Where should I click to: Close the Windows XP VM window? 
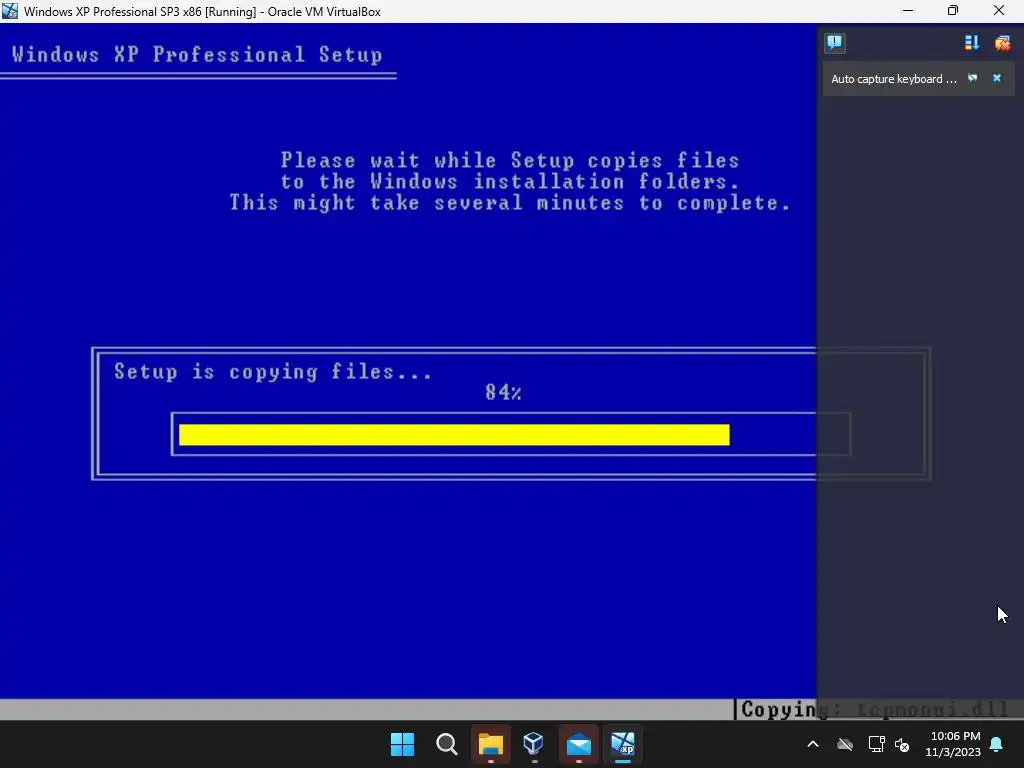999,11
